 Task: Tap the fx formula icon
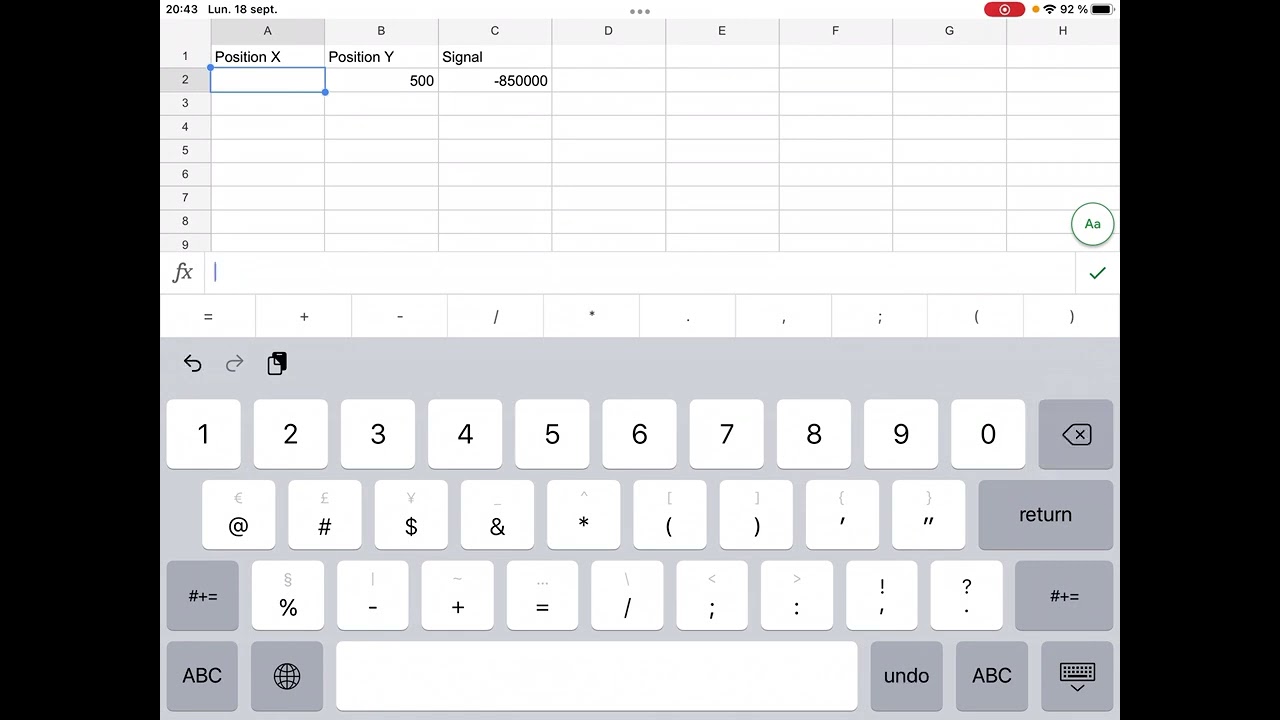pyautogui.click(x=183, y=272)
